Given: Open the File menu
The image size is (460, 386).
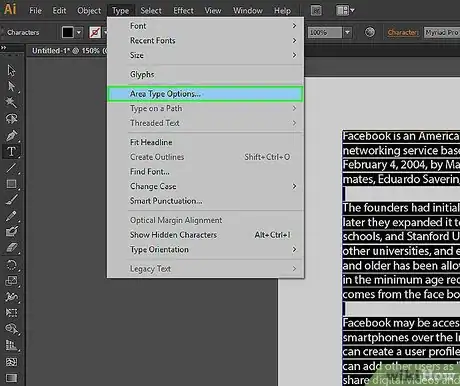Looking at the screenshot, I should pyautogui.click(x=35, y=11).
